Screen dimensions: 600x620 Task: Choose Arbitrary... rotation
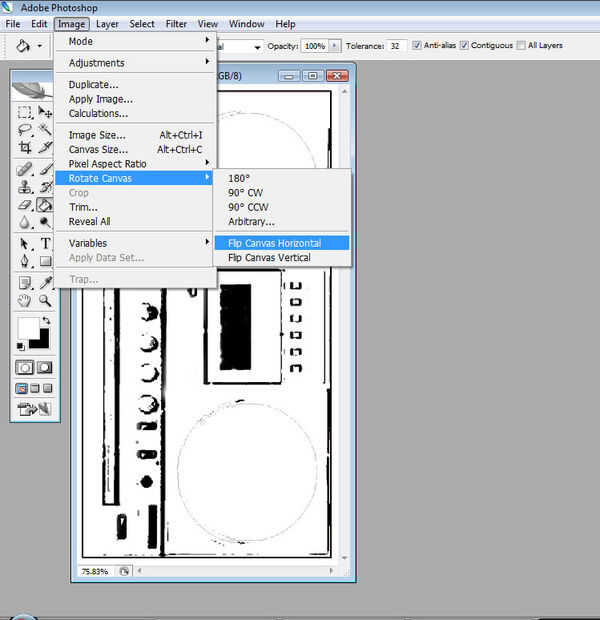pos(282,221)
